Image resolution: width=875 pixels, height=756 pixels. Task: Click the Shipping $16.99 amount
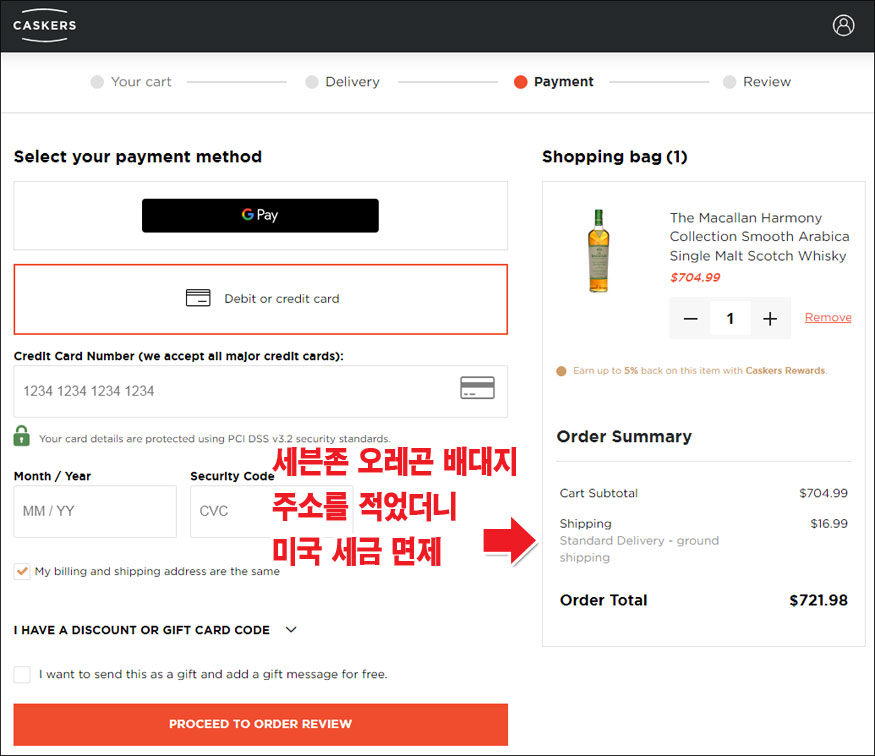829,523
